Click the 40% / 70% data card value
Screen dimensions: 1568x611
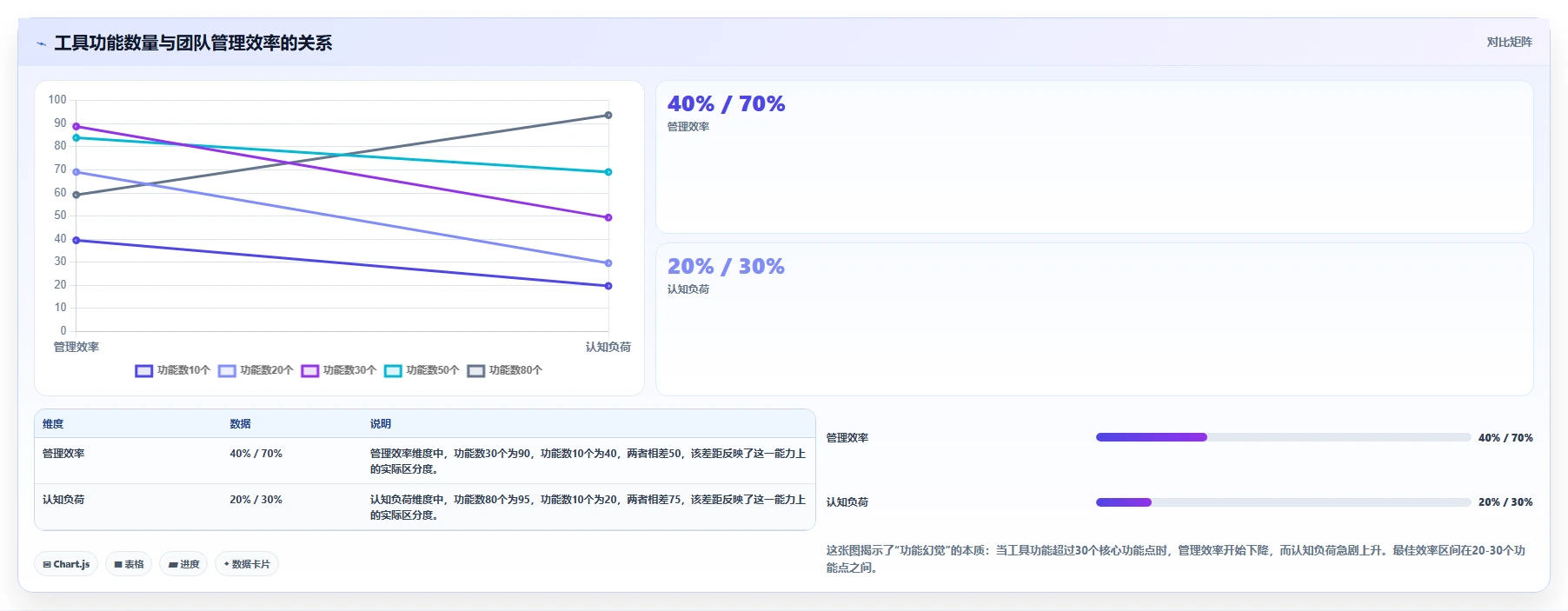tap(726, 104)
